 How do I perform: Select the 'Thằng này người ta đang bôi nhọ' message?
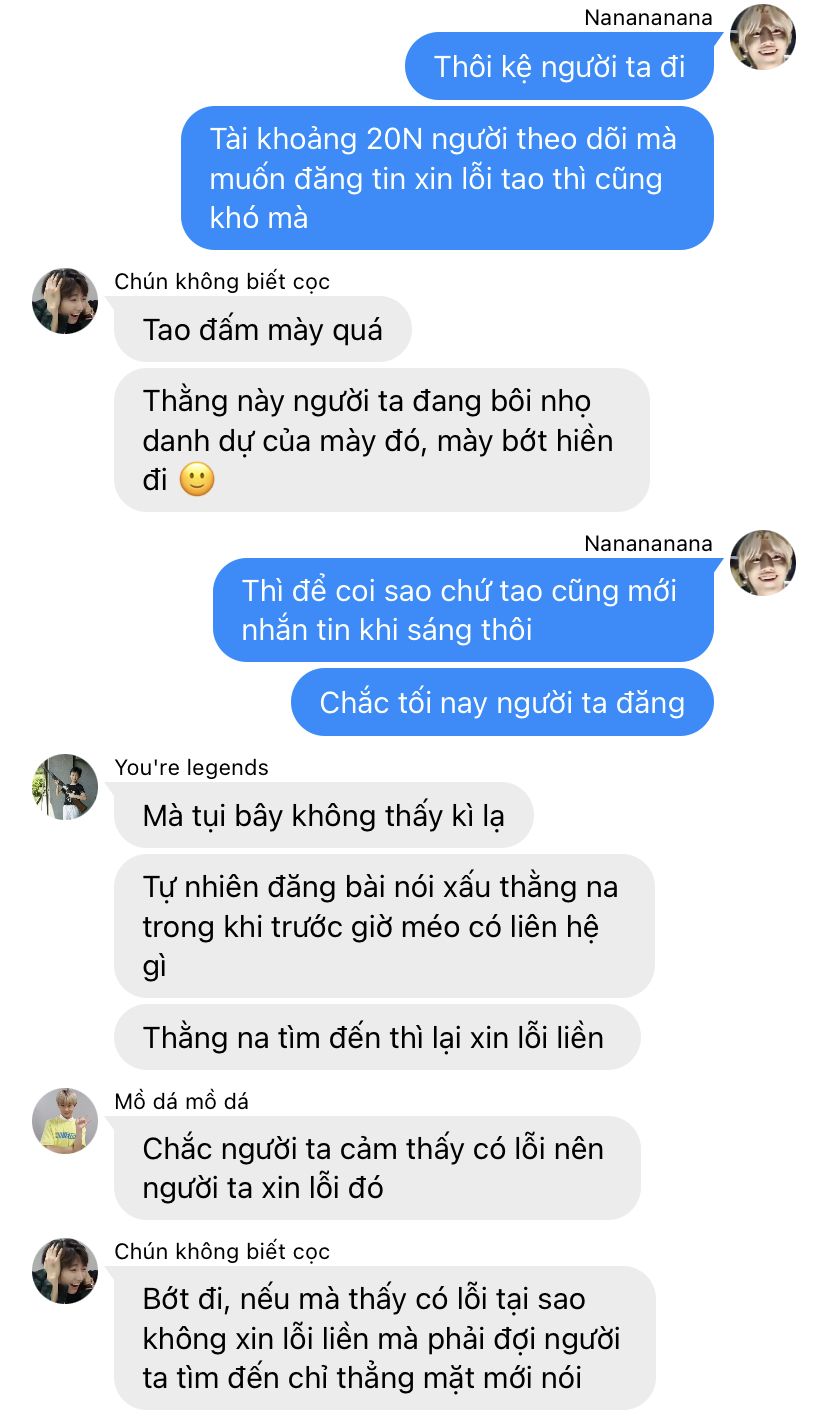(x=382, y=440)
